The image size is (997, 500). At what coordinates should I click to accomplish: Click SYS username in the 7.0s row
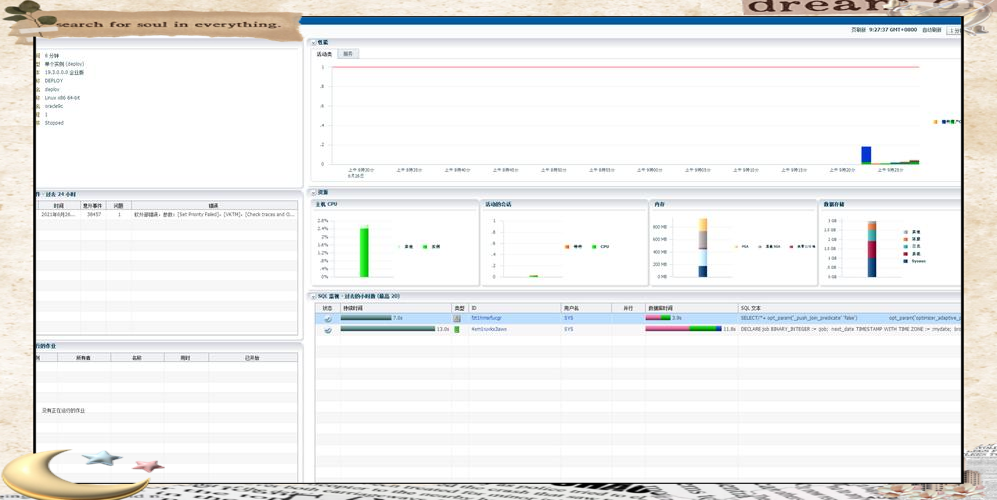[x=568, y=318]
